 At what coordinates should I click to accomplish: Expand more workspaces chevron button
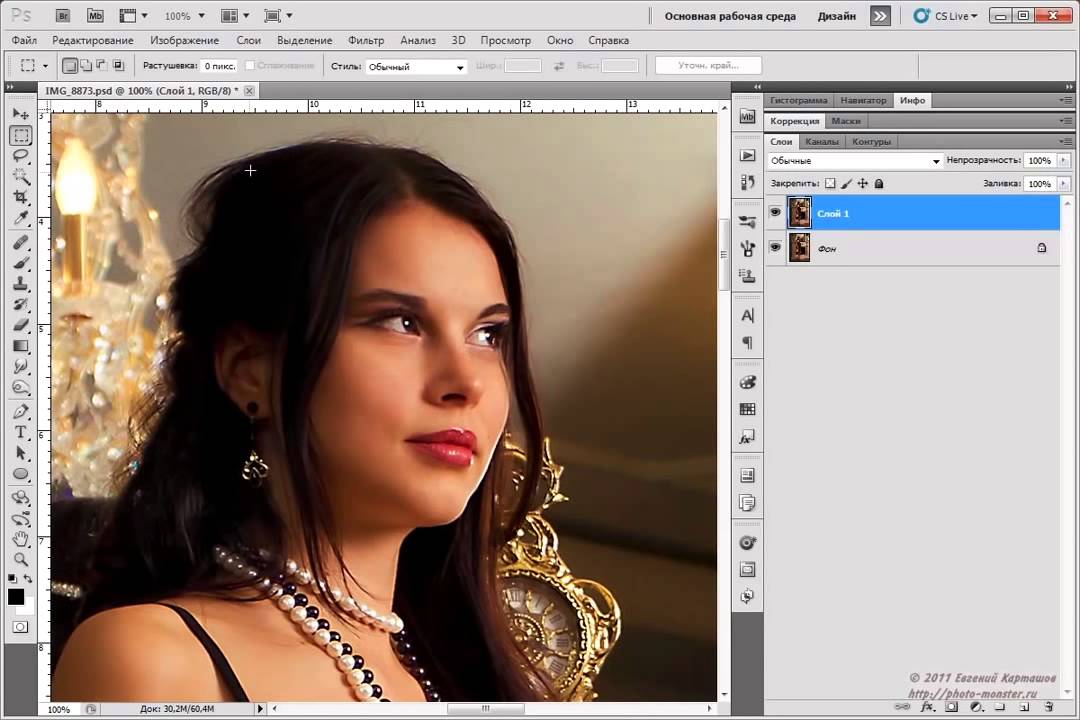pyautogui.click(x=880, y=16)
